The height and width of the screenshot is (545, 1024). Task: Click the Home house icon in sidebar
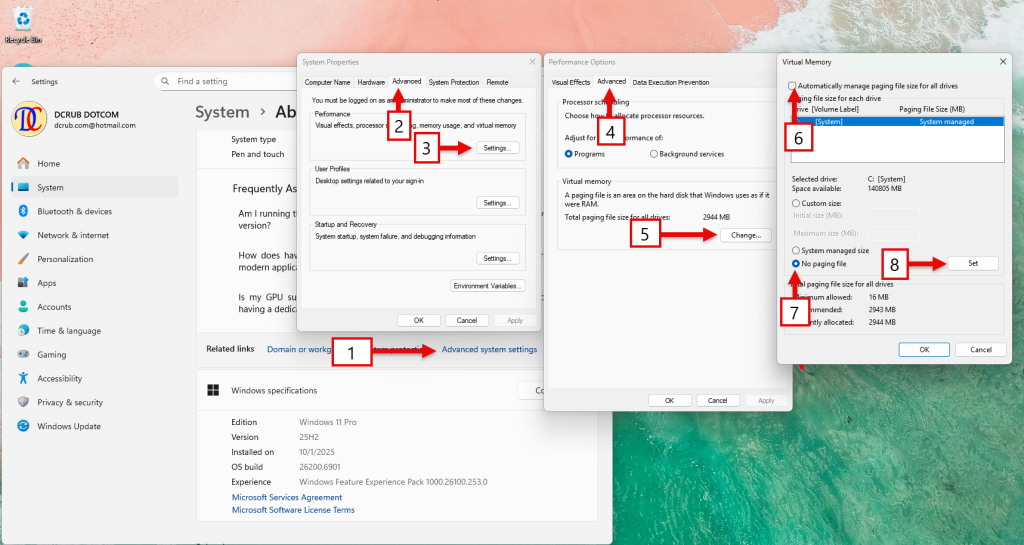tap(24, 163)
